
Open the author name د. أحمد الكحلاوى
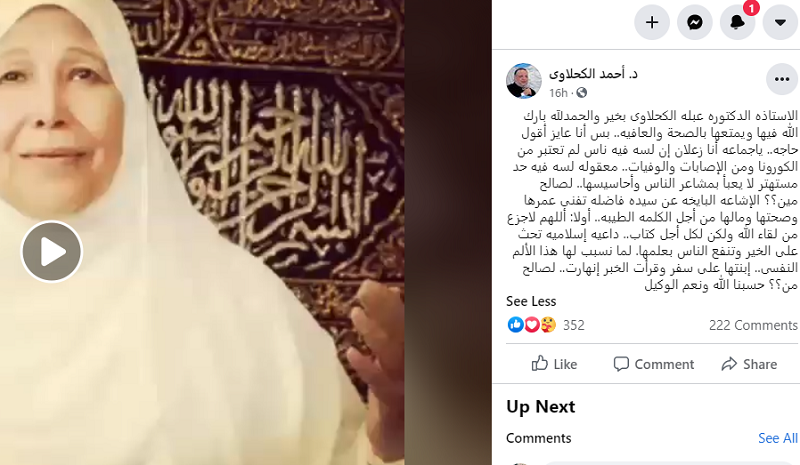593,74
